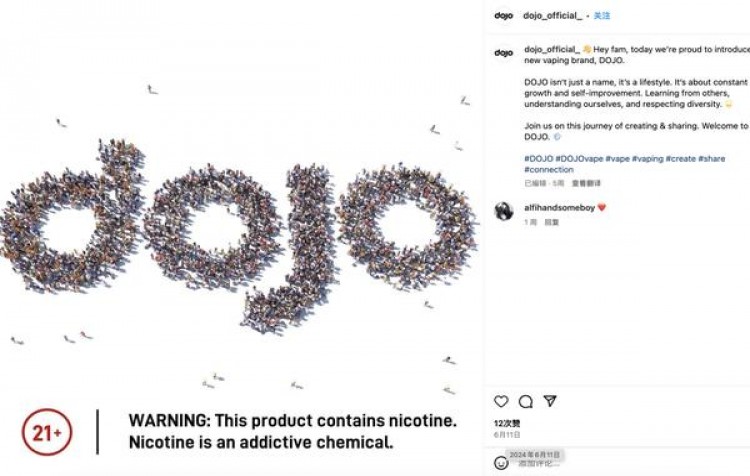The width and height of the screenshot is (750, 476).
Task: Open alfihandsomeboy username link
Action: [558, 207]
